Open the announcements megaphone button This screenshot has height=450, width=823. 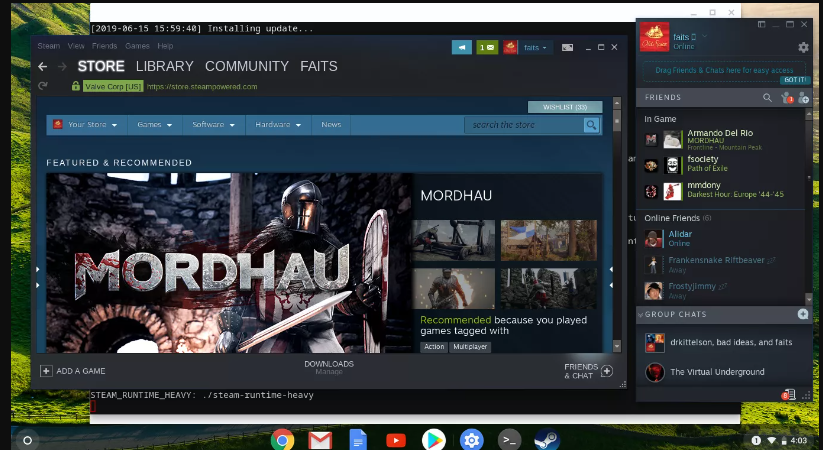click(x=462, y=47)
